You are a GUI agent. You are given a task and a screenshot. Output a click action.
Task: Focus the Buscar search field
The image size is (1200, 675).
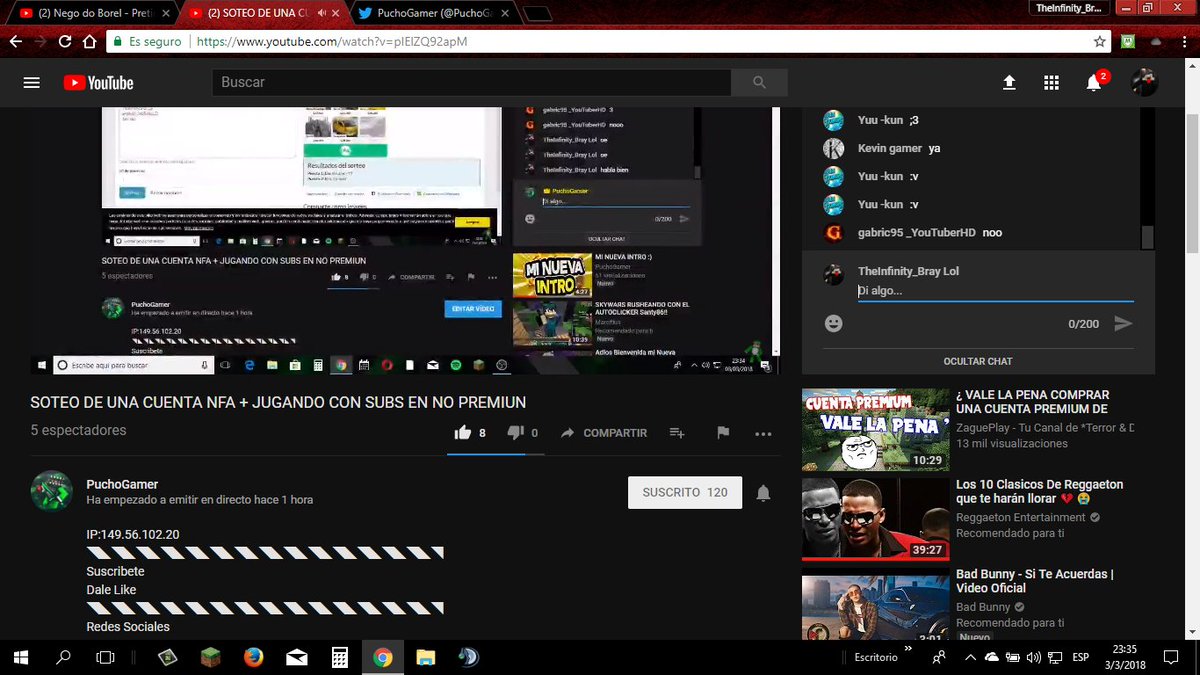[x=471, y=83]
